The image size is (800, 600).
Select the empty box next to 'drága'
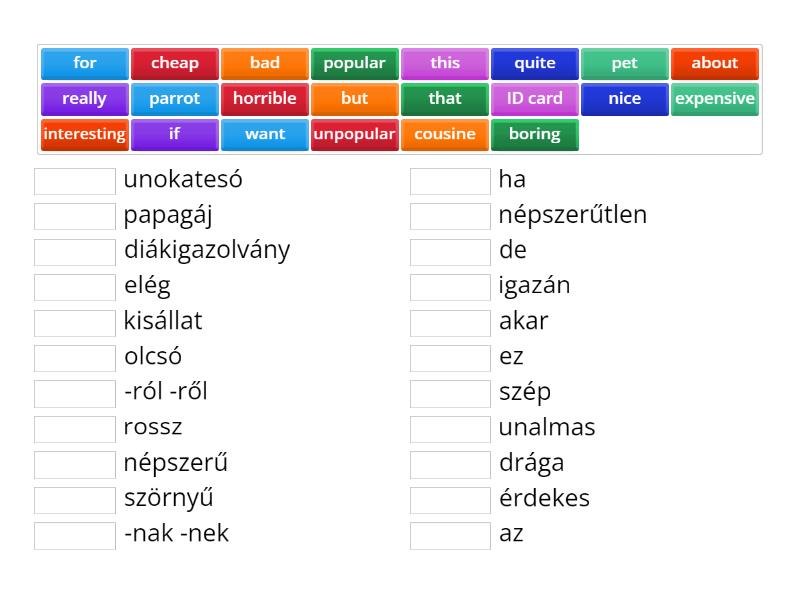click(450, 464)
